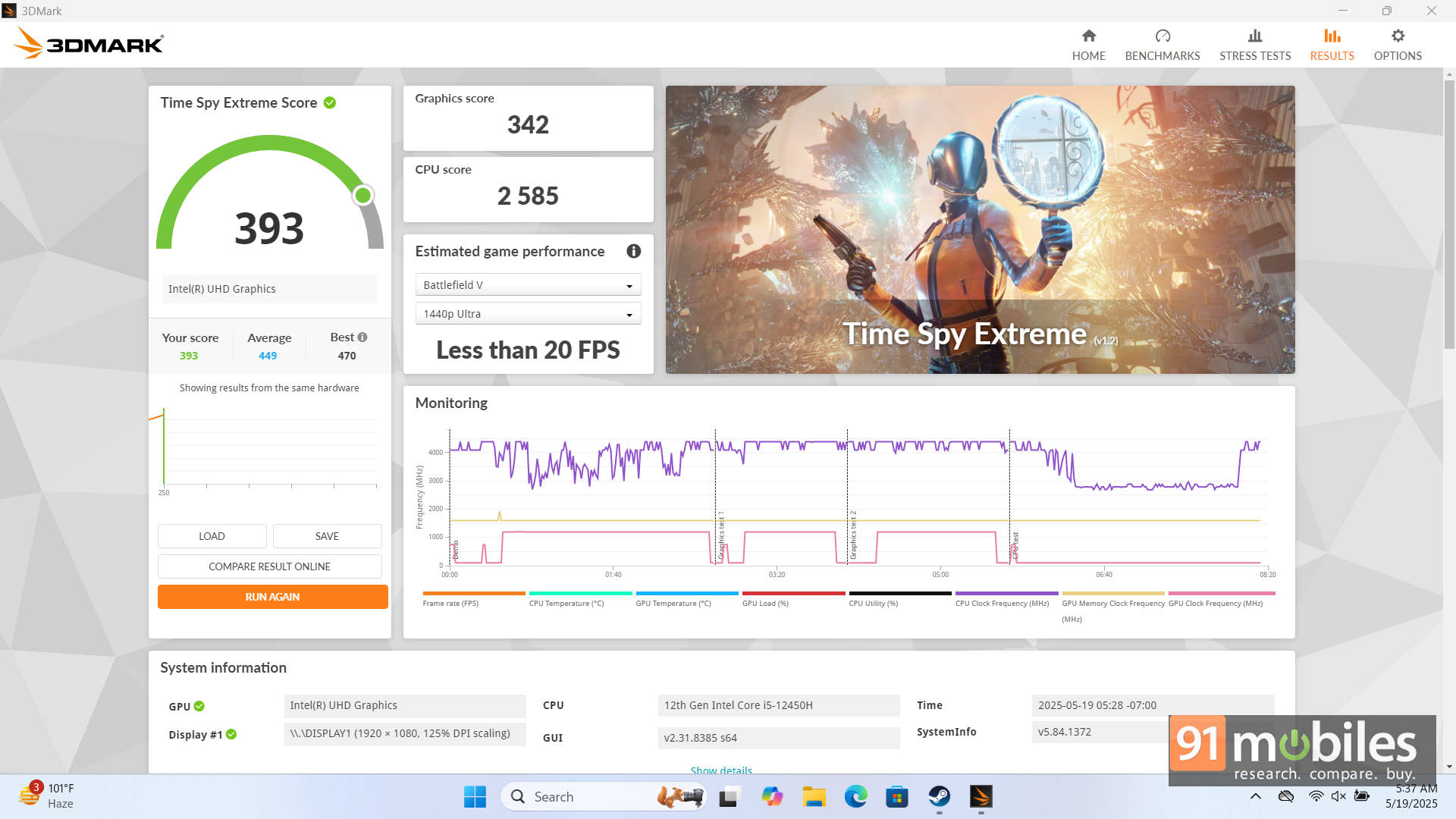1456x819 pixels.
Task: Click the green check beside GPU label
Action: tap(199, 706)
